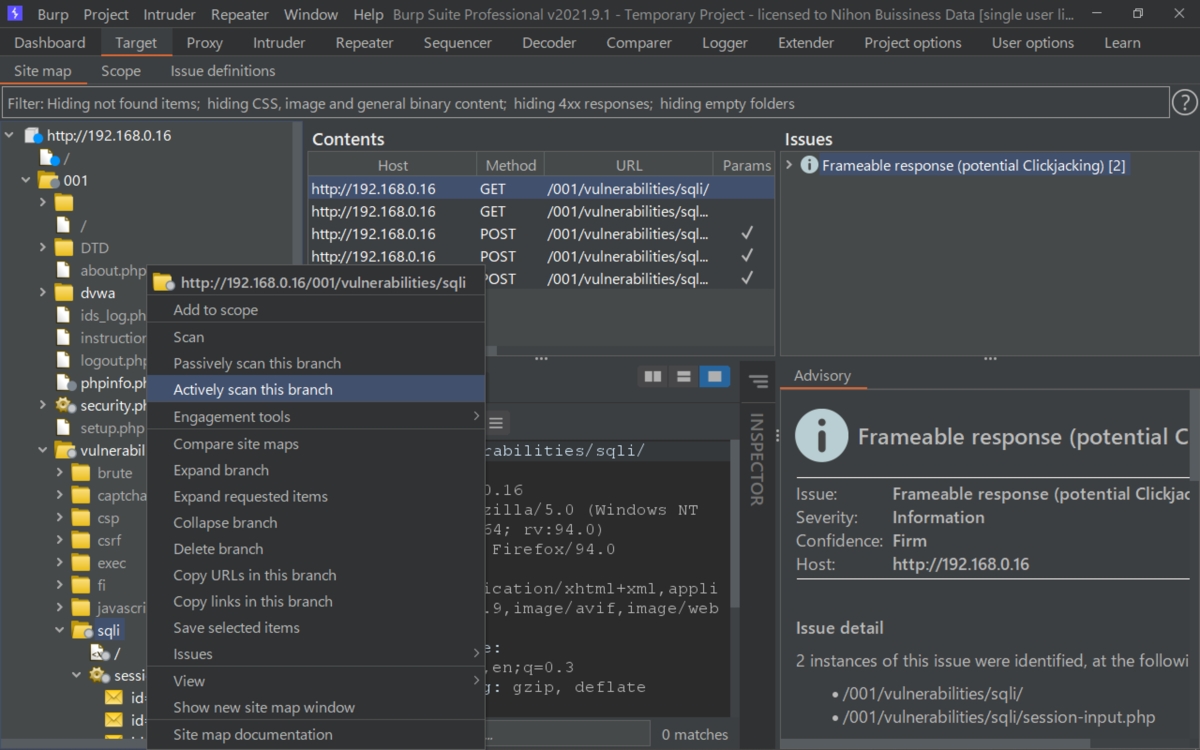
Task: Click the csp folder icon
Action: click(x=81, y=518)
